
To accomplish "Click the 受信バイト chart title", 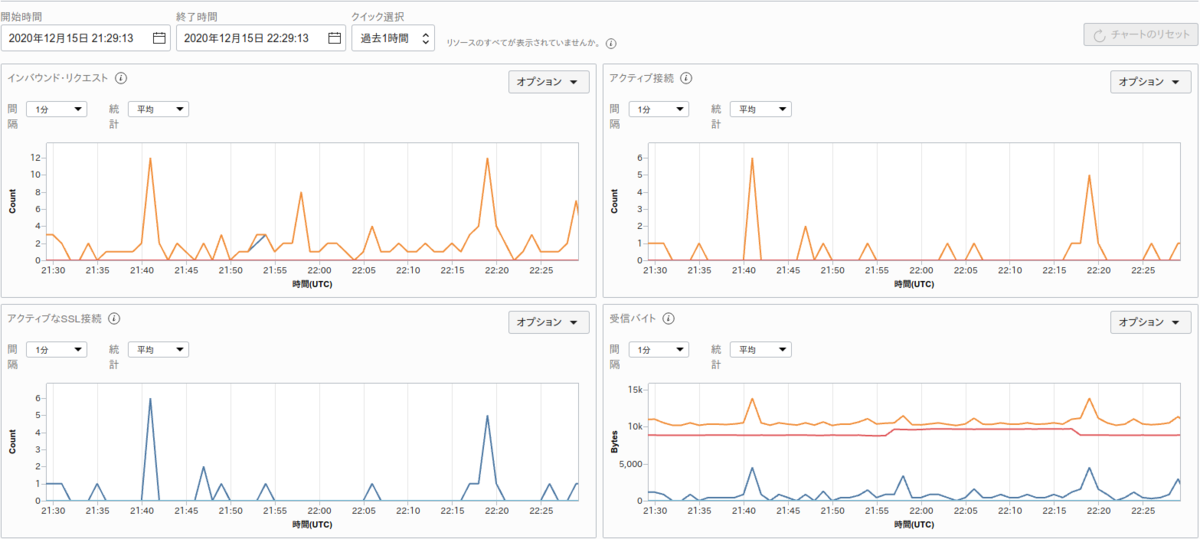I will 632,318.
